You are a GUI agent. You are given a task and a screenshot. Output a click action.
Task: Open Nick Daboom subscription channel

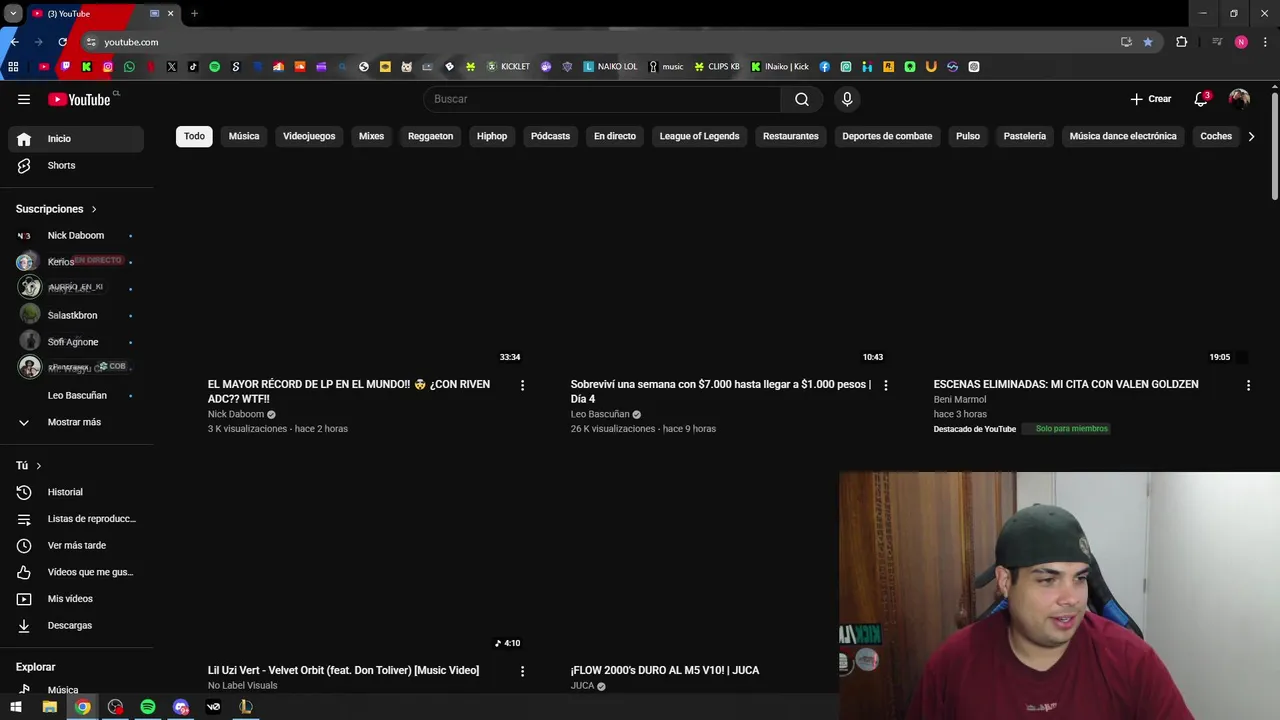[x=76, y=236]
